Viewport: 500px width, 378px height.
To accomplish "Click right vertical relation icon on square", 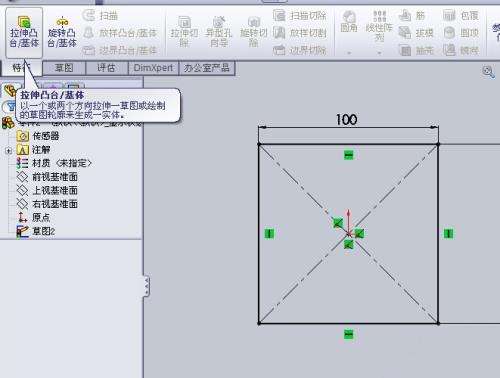I will pos(449,233).
